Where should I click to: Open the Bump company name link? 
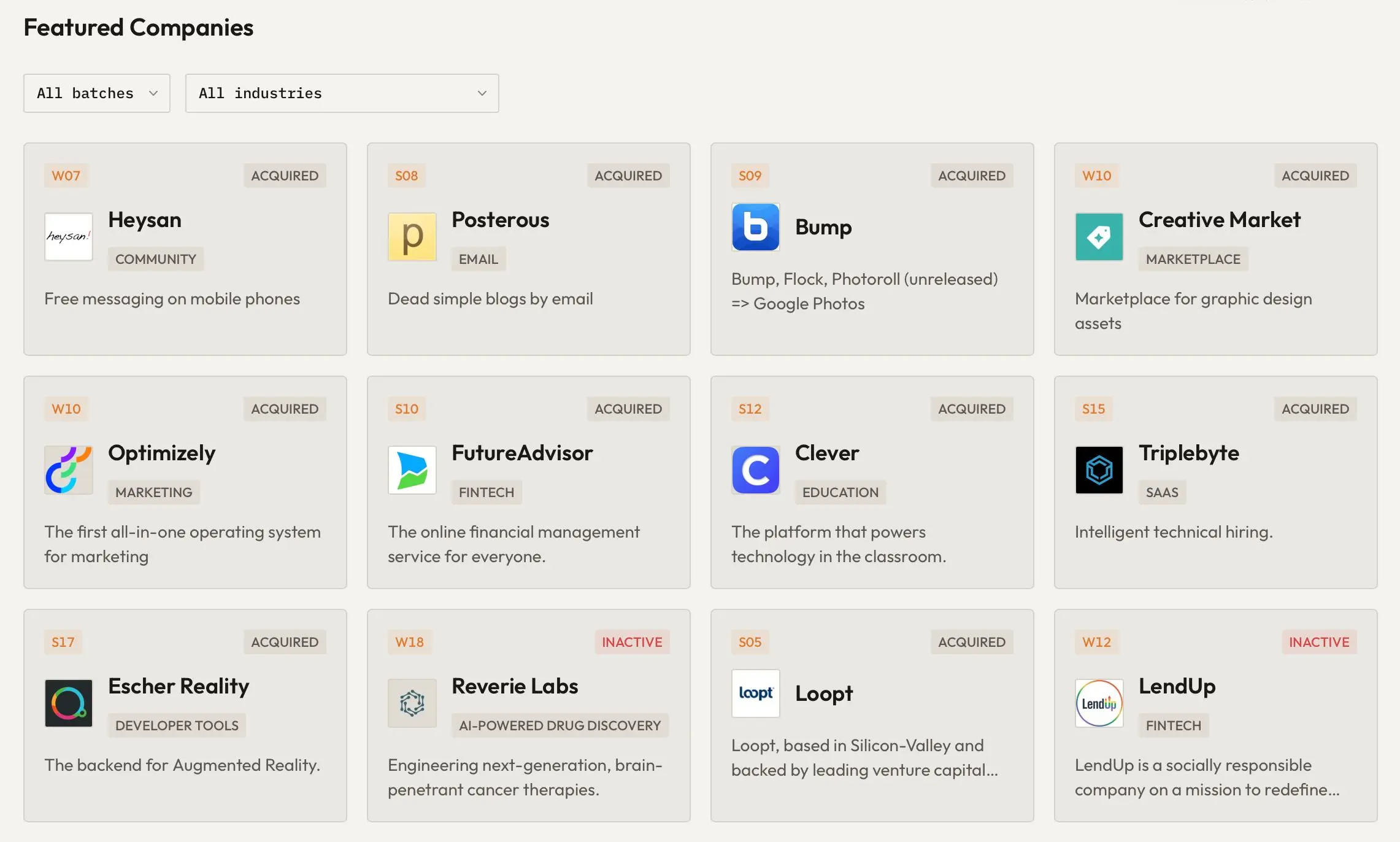click(x=823, y=227)
